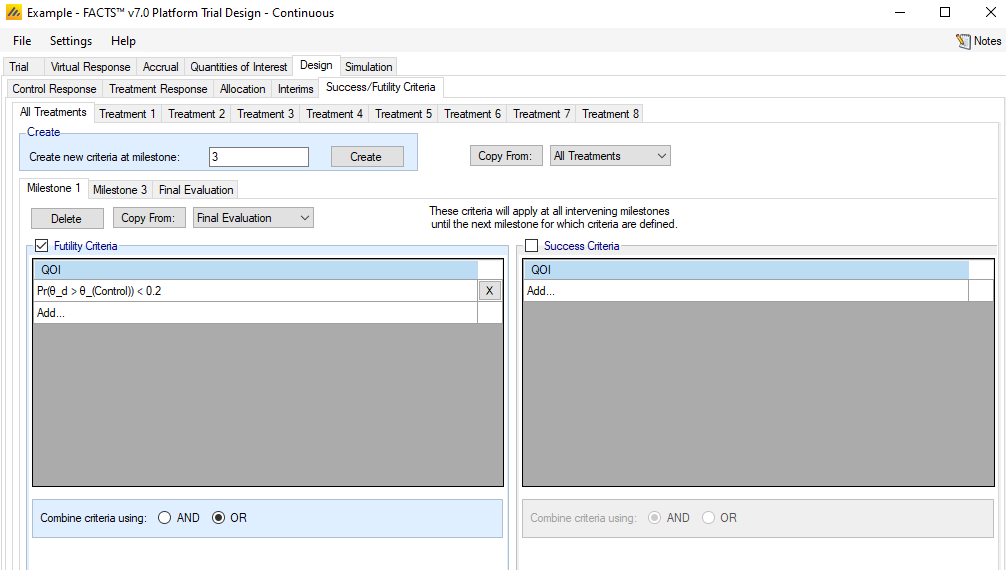The height and width of the screenshot is (570, 1006).
Task: Toggle the Success Criteria checkbox
Action: [532, 246]
